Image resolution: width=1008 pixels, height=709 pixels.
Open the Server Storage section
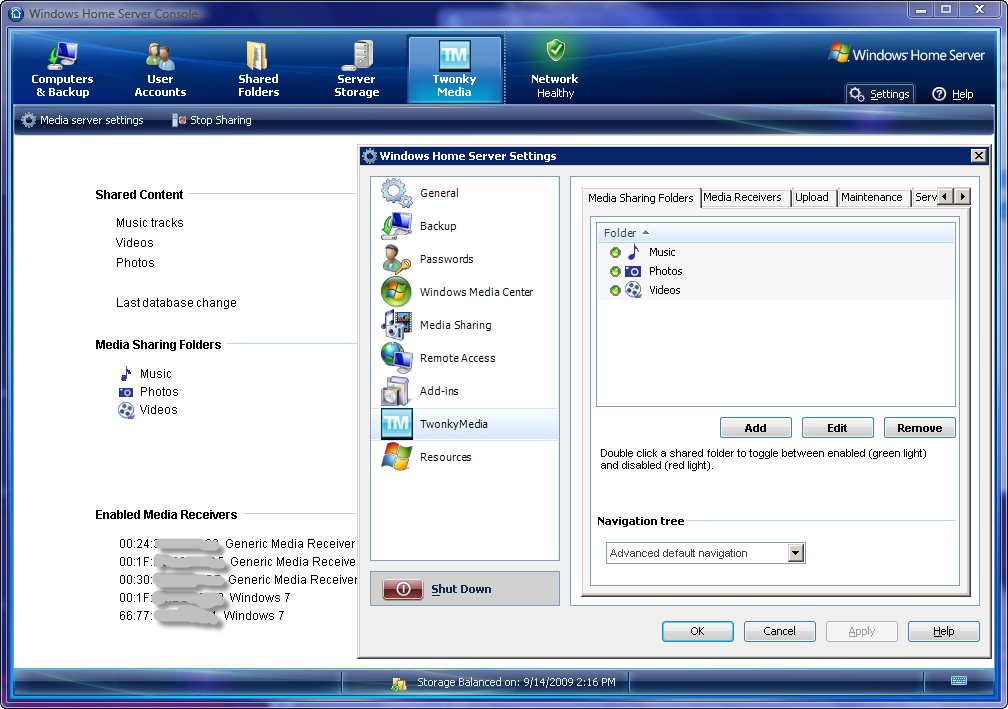[x=356, y=70]
